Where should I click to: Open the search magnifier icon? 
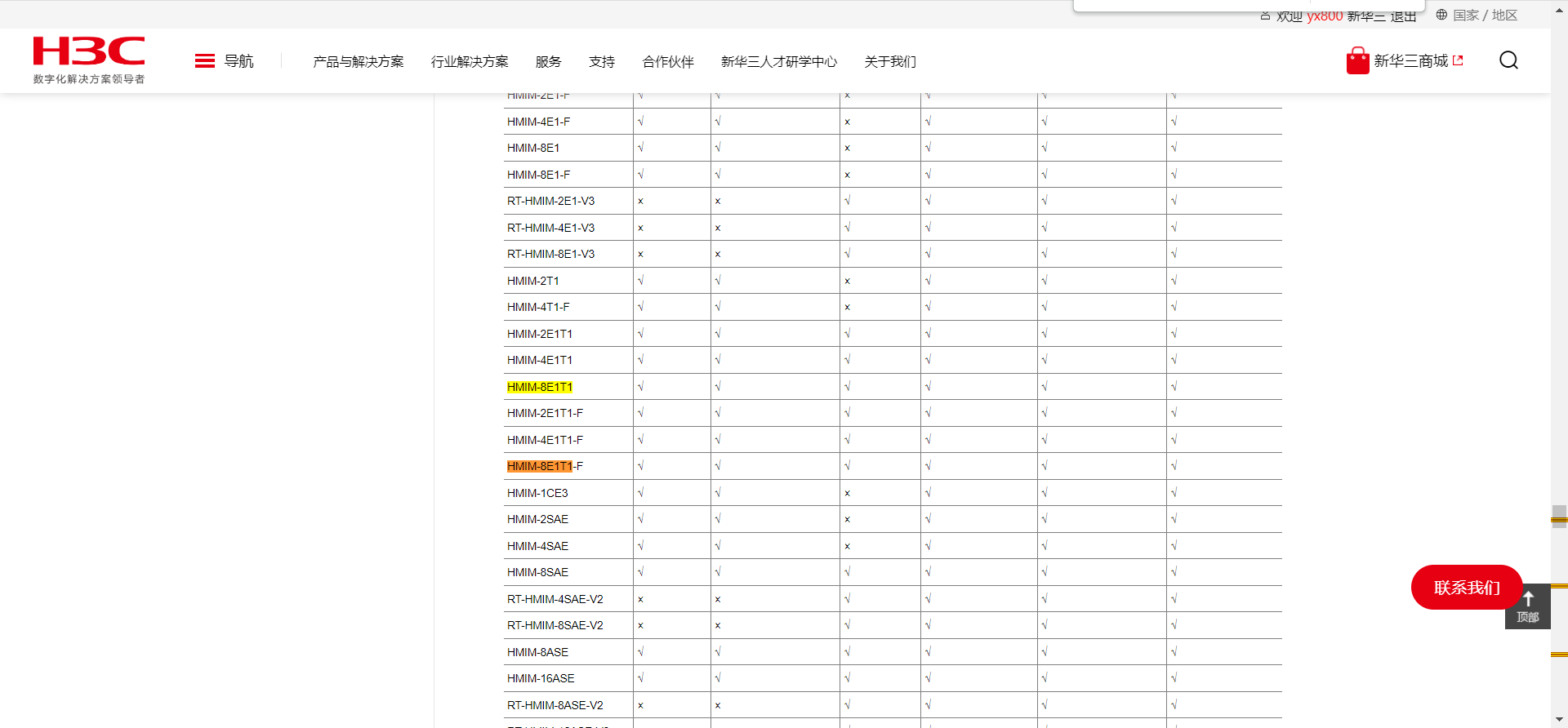pos(1508,60)
